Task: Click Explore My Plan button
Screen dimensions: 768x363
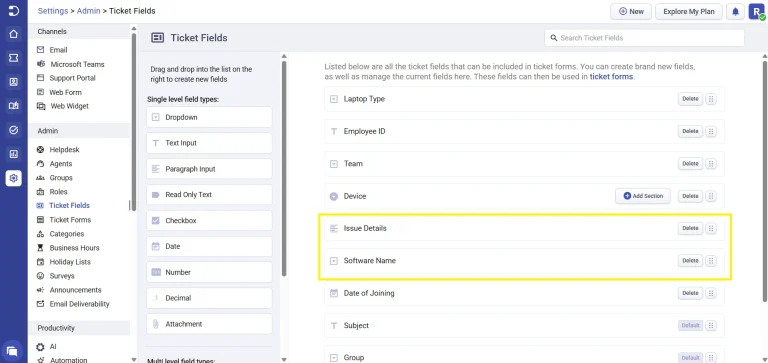Action: tap(689, 12)
